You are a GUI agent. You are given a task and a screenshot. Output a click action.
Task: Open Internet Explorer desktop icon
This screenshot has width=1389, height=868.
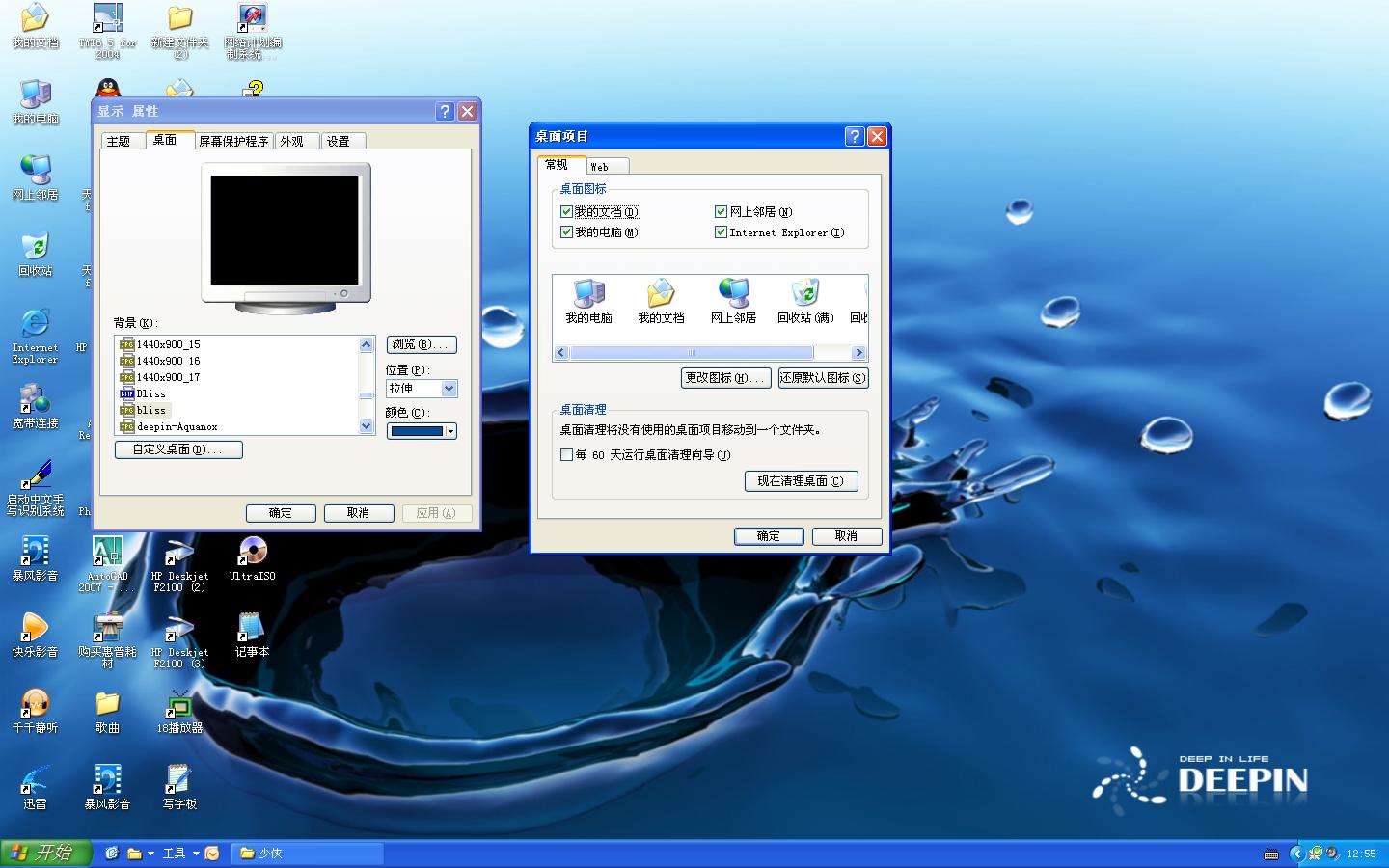tap(35, 336)
